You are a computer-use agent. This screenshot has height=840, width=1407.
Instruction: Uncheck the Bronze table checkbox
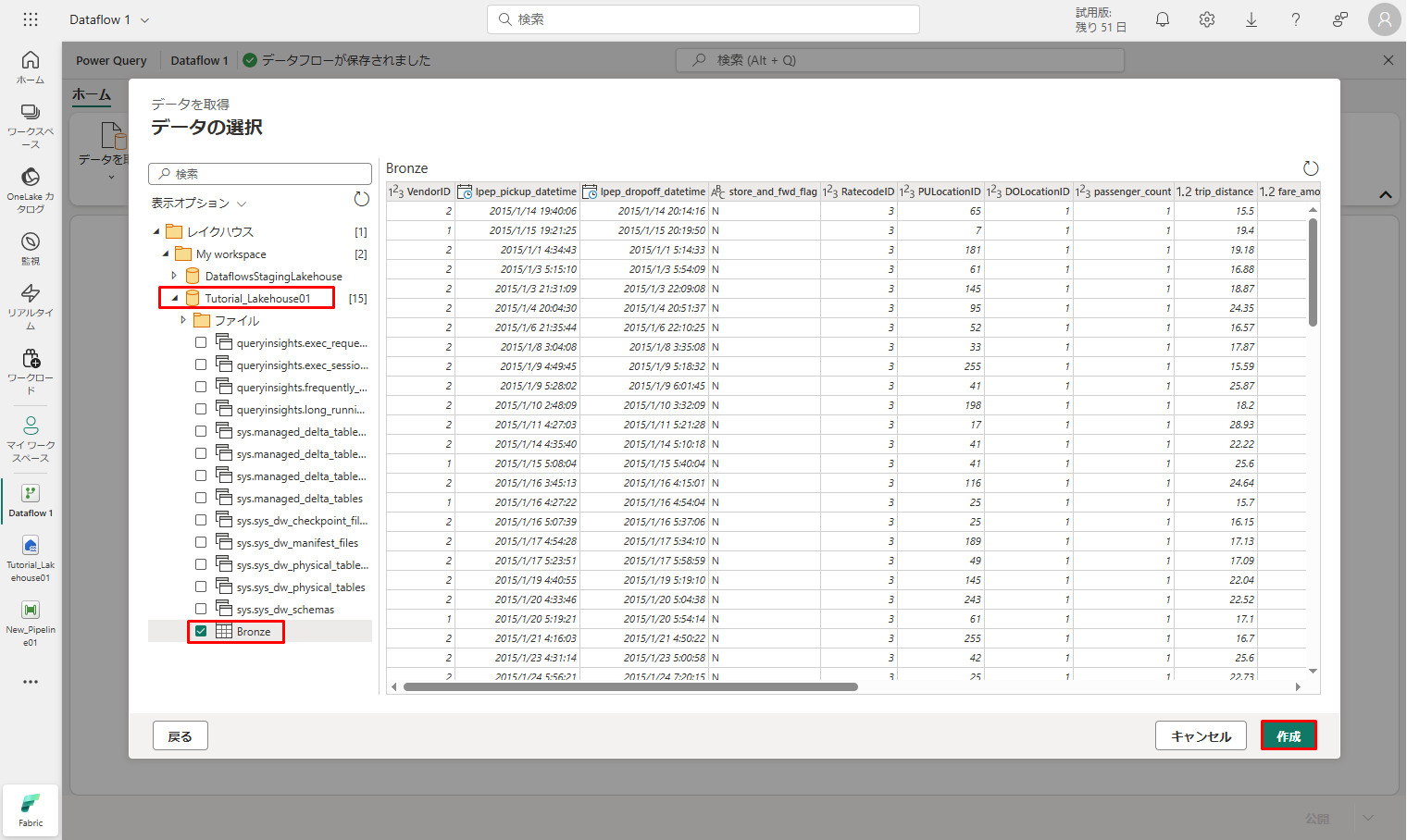click(x=201, y=631)
